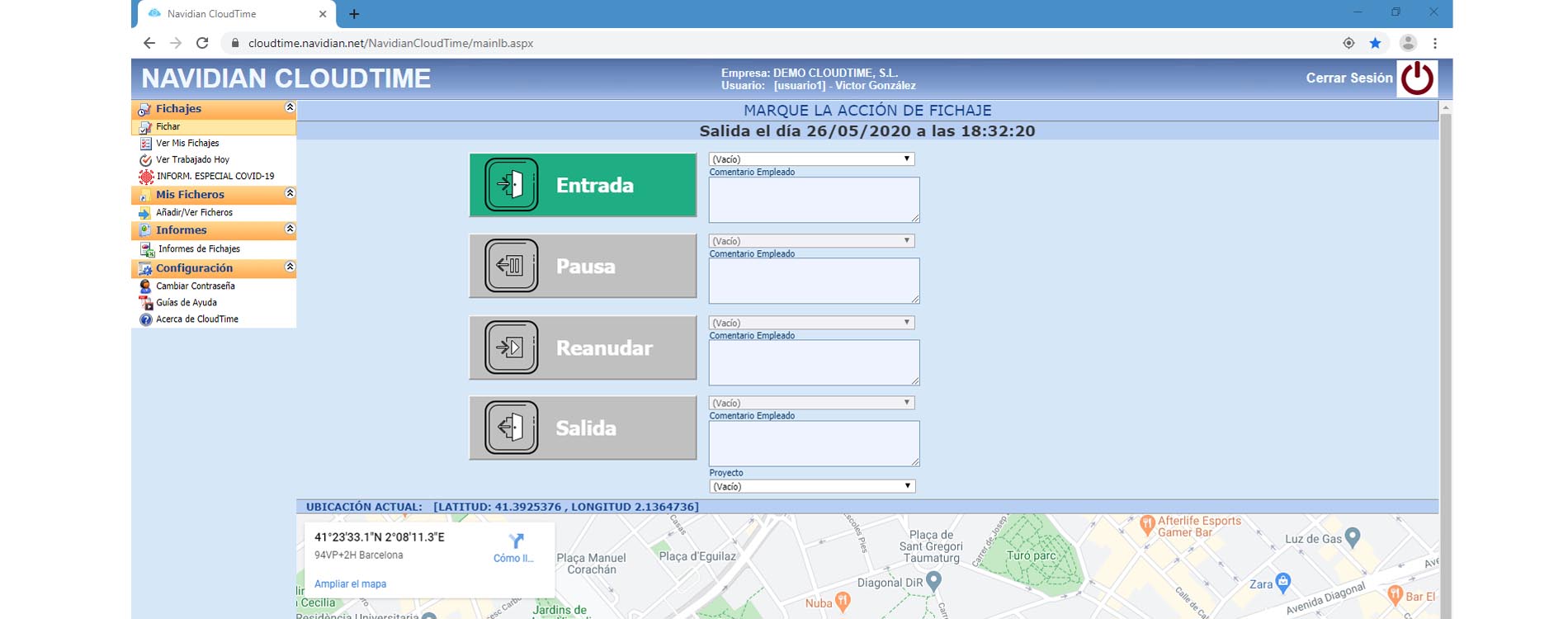The height and width of the screenshot is (619, 1568).
Task: Click the location target icon in address bar
Action: click(1348, 43)
